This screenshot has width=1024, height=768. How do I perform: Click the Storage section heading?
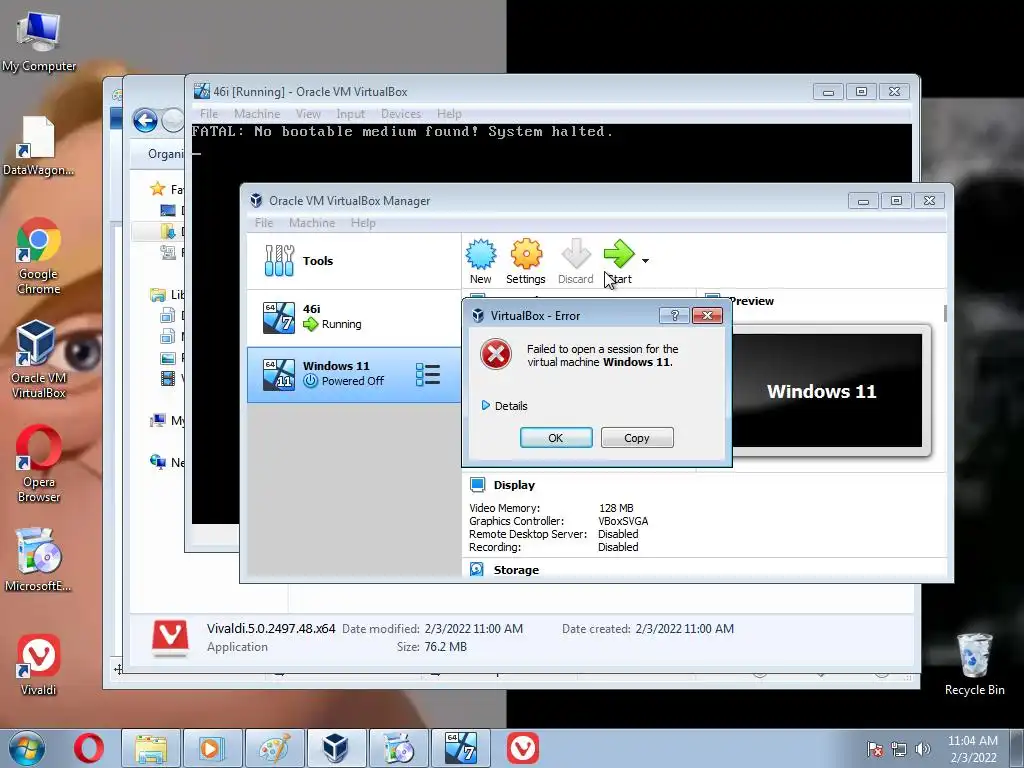tap(516, 569)
